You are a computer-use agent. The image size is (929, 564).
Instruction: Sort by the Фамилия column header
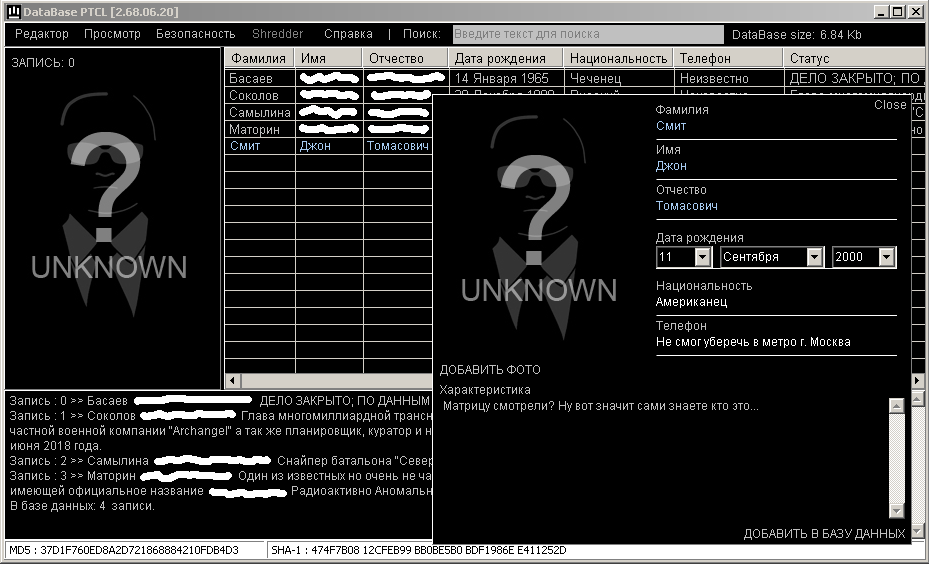pos(259,58)
